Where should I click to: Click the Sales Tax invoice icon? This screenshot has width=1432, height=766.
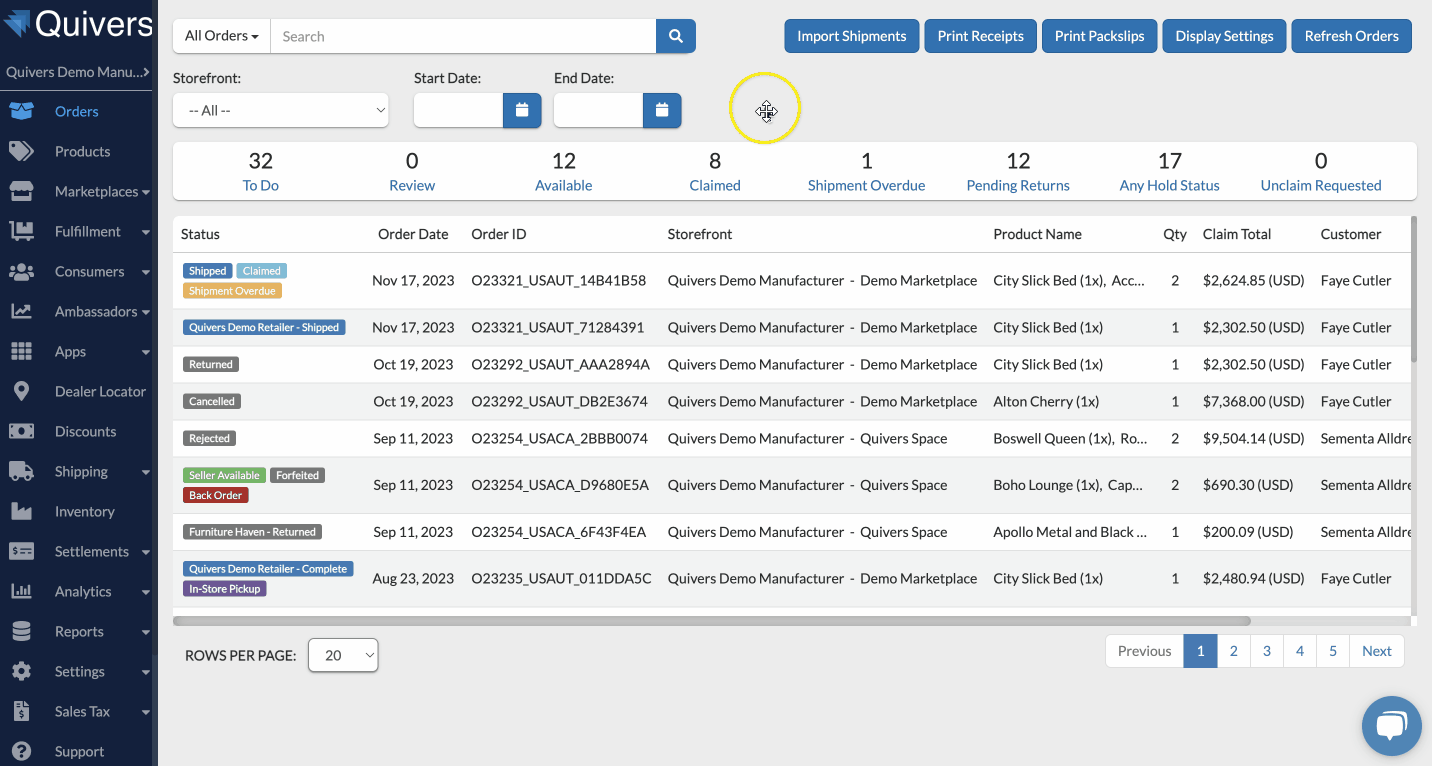[21, 711]
